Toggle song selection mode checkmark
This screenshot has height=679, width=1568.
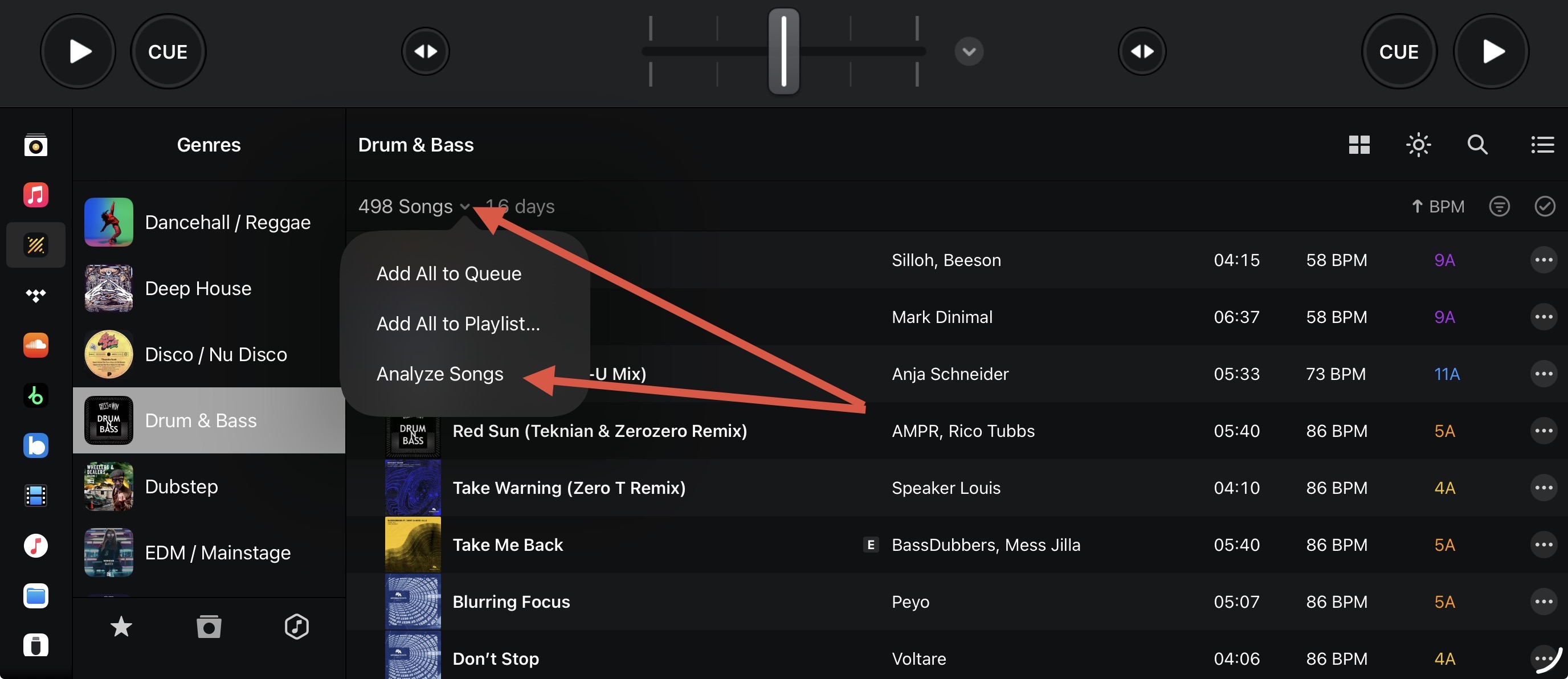click(1544, 206)
